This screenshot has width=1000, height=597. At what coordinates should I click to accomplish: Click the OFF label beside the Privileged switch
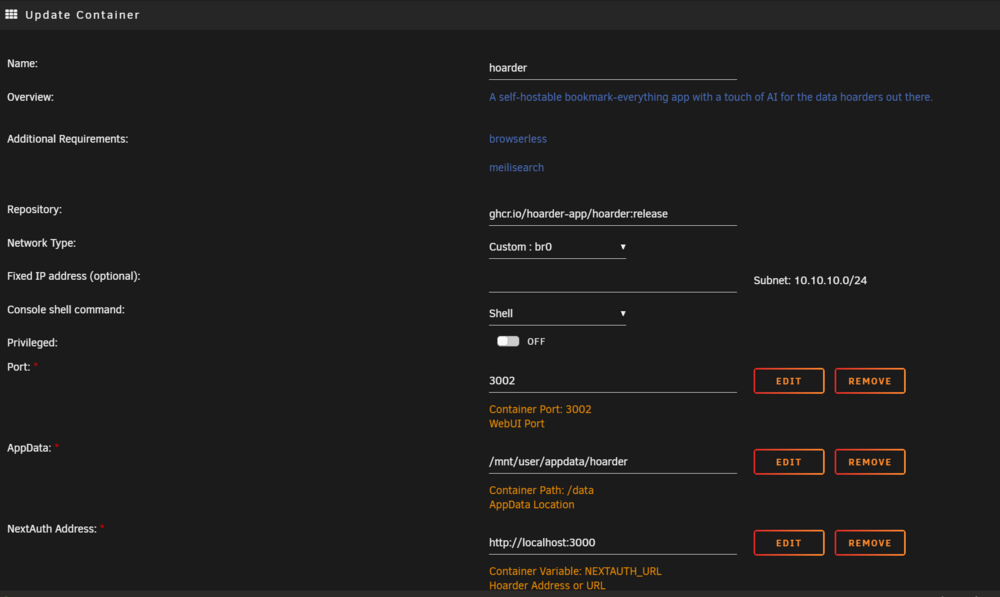tap(536, 342)
